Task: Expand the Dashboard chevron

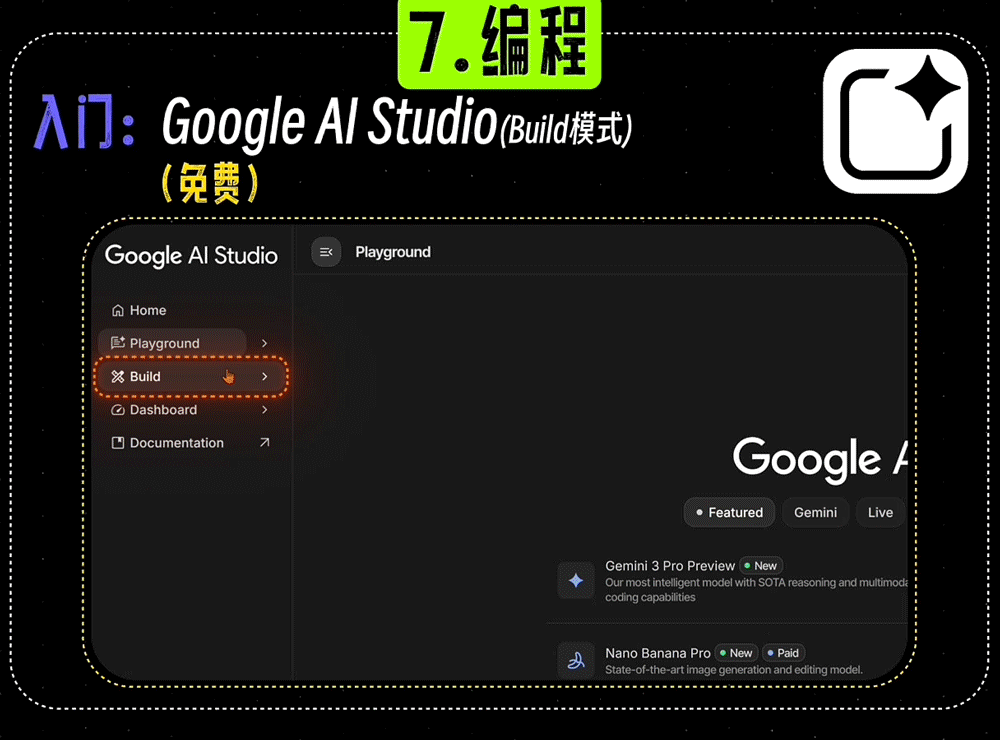Action: (265, 410)
